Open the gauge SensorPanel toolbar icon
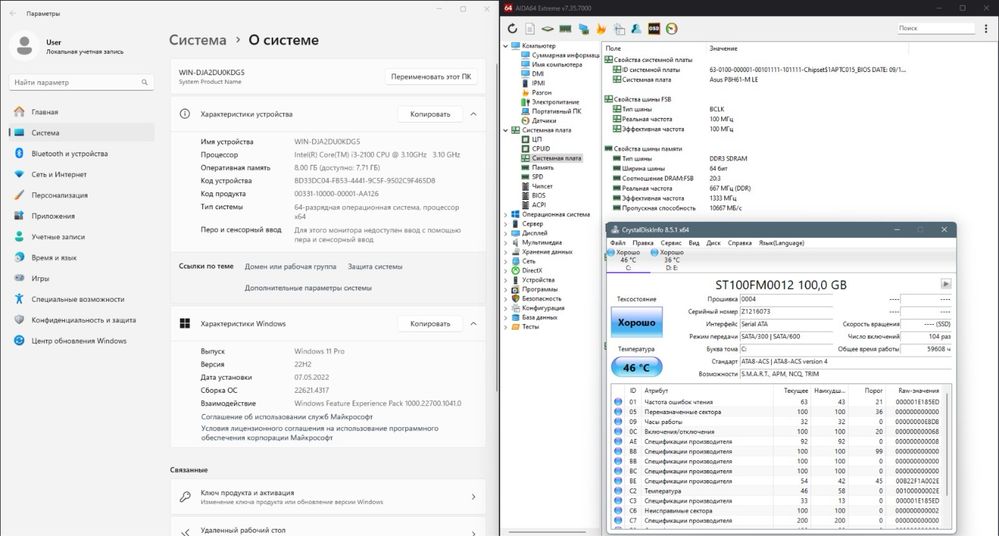This screenshot has height=536, width=999. point(672,29)
